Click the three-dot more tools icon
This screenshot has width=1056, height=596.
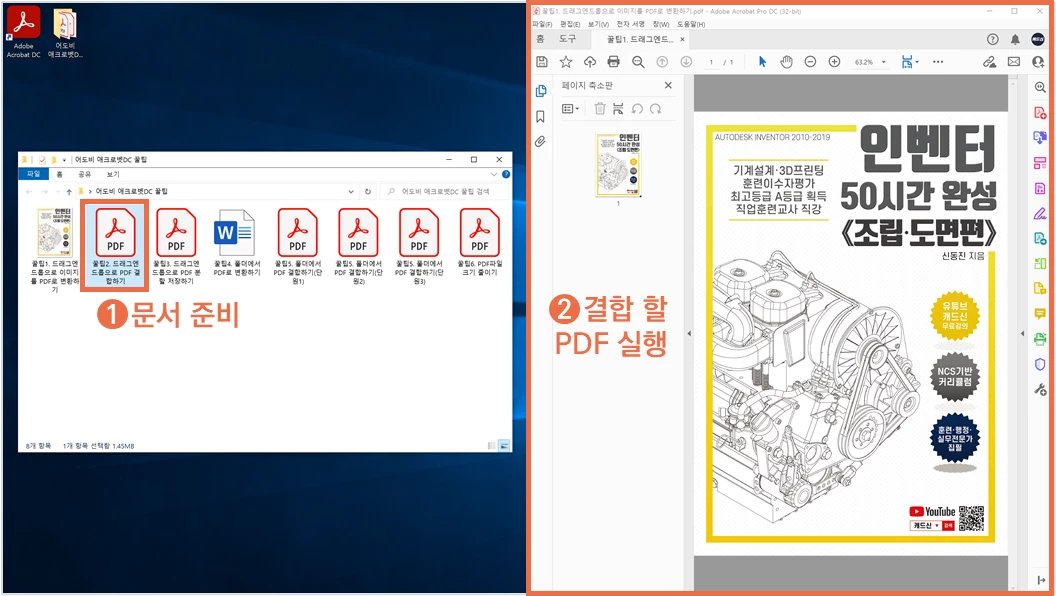coord(938,62)
